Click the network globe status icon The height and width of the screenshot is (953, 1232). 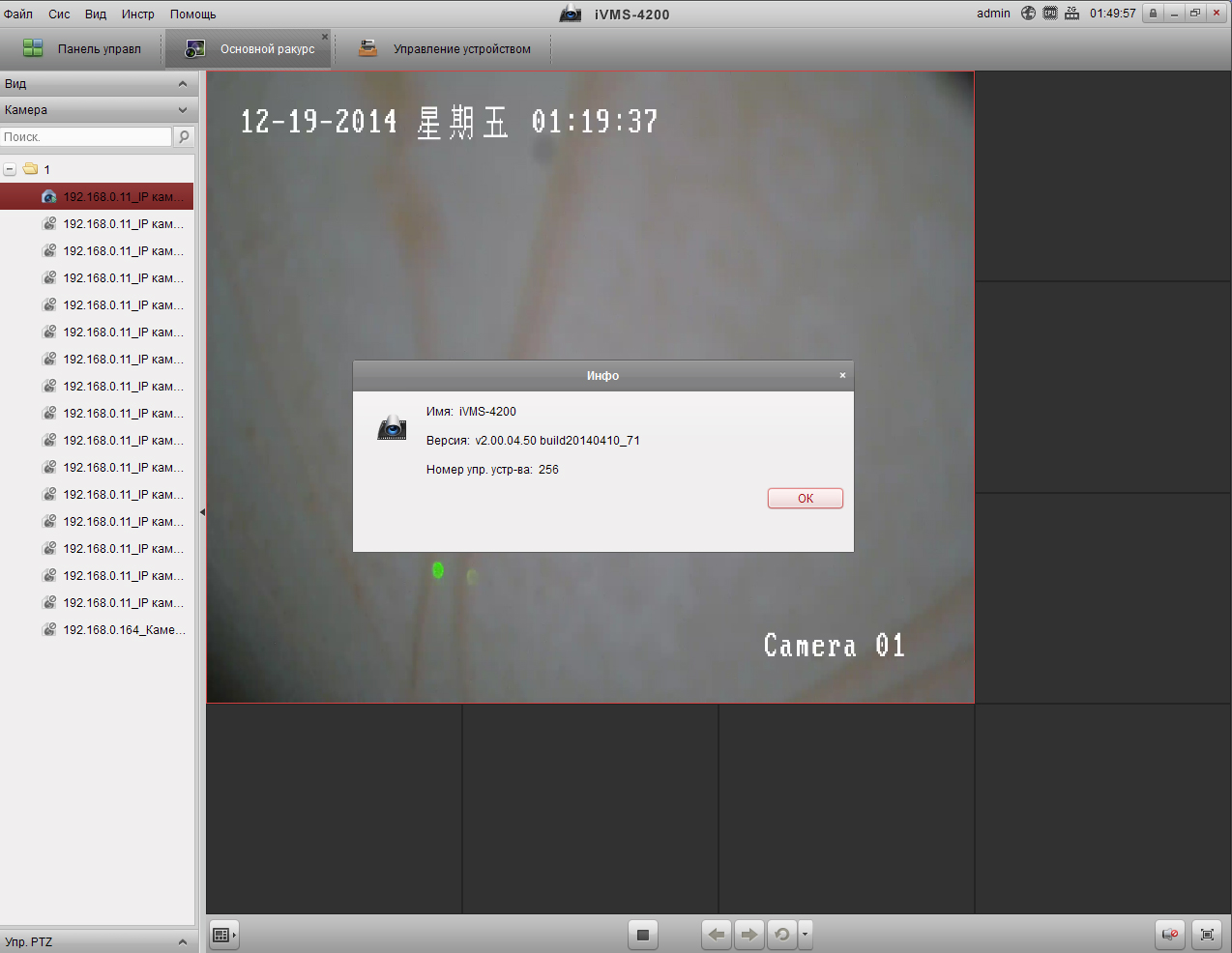[x=1028, y=14]
